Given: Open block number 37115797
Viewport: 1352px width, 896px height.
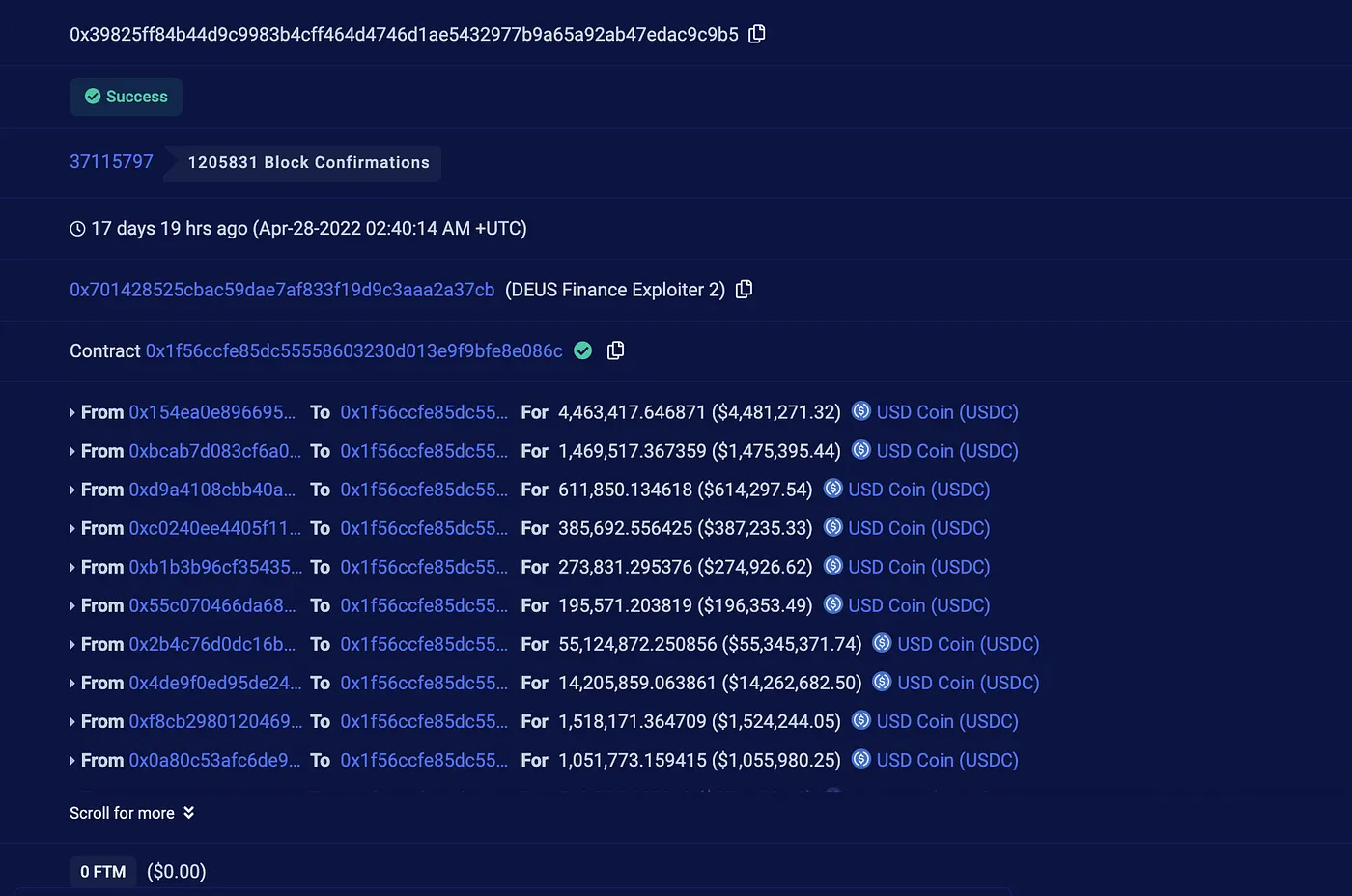Looking at the screenshot, I should click(111, 161).
